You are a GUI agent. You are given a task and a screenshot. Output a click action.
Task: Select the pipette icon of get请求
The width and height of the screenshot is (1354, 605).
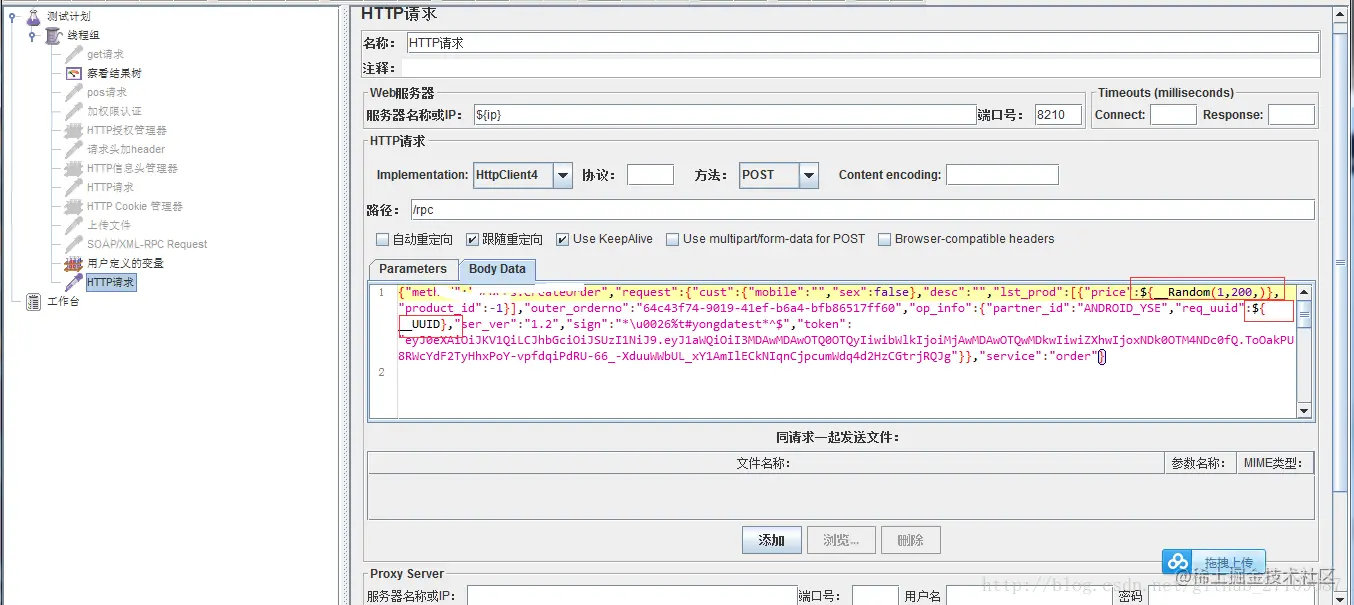click(74, 54)
